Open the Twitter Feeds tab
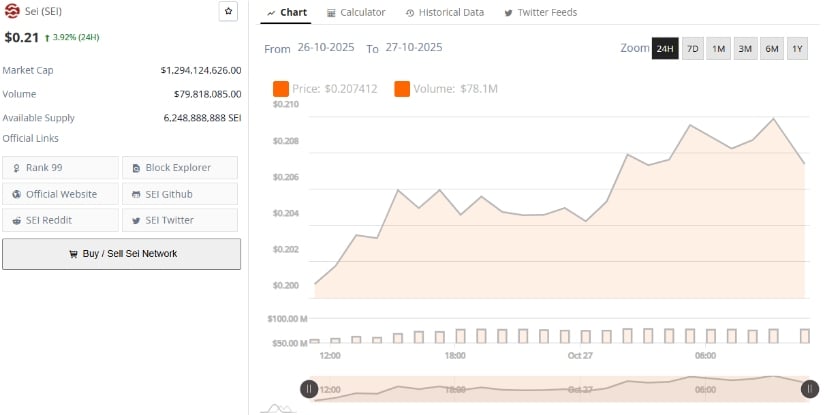 point(540,13)
